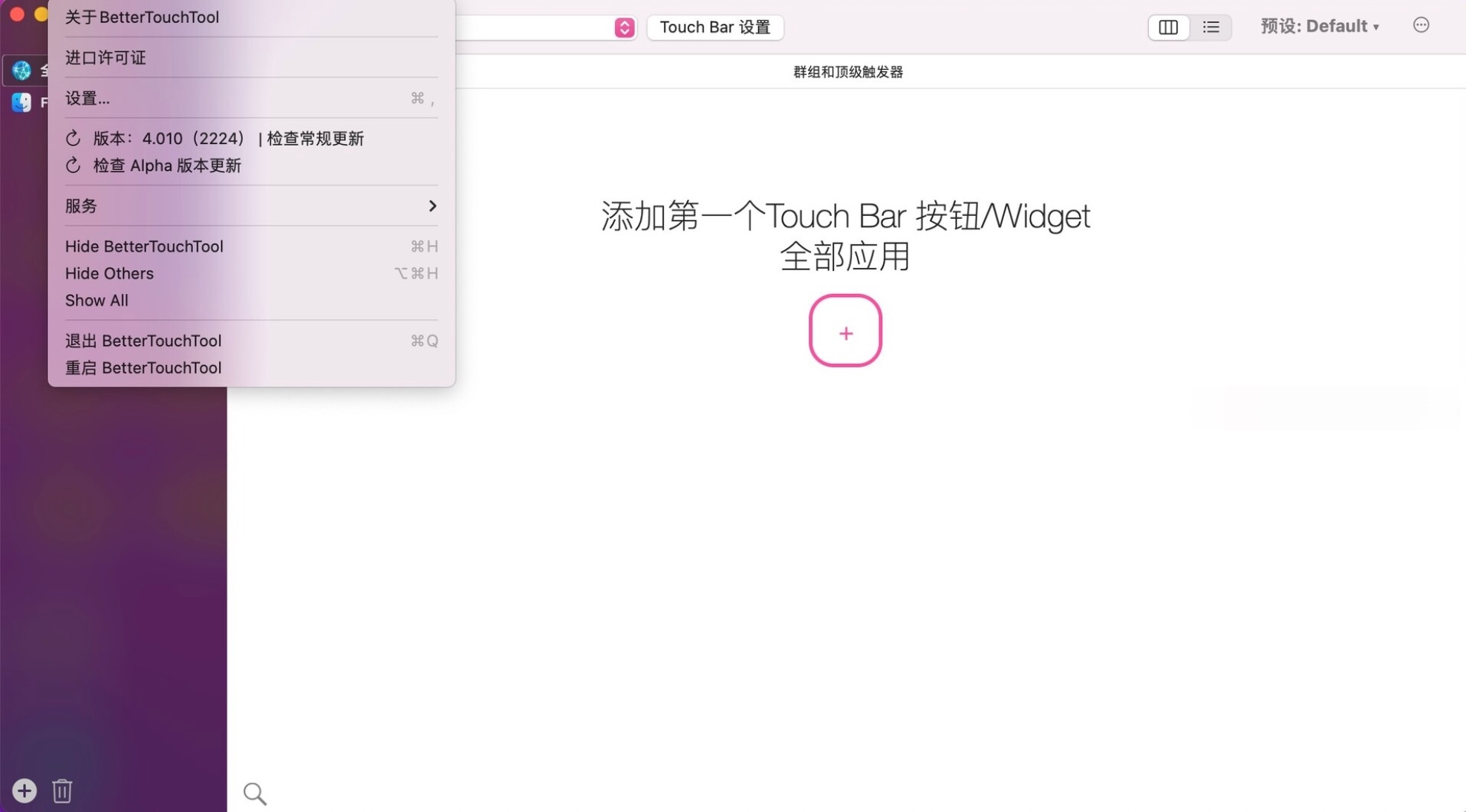Select 关于 BetterTouchTool menu item
The image size is (1466, 812).
click(141, 17)
